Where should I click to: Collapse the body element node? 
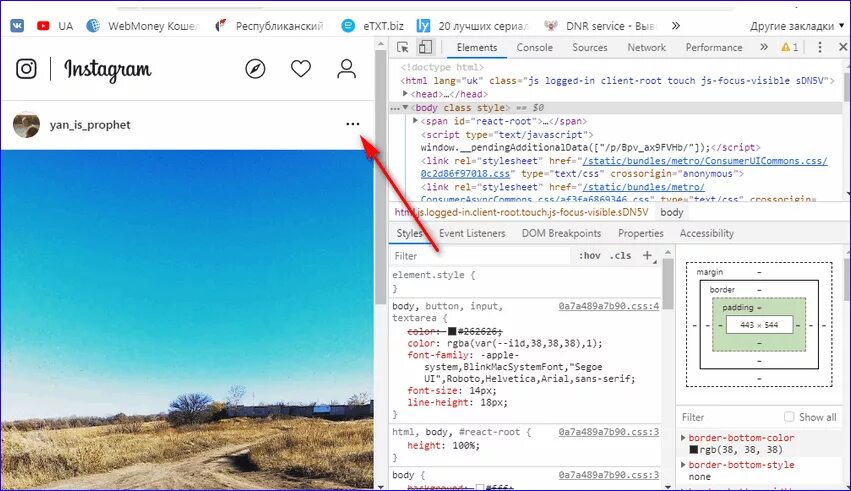(x=405, y=107)
